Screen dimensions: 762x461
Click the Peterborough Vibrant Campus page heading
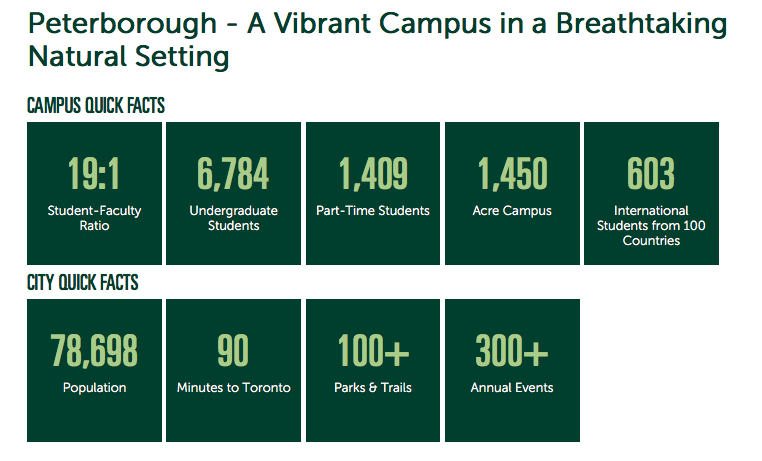[377, 40]
